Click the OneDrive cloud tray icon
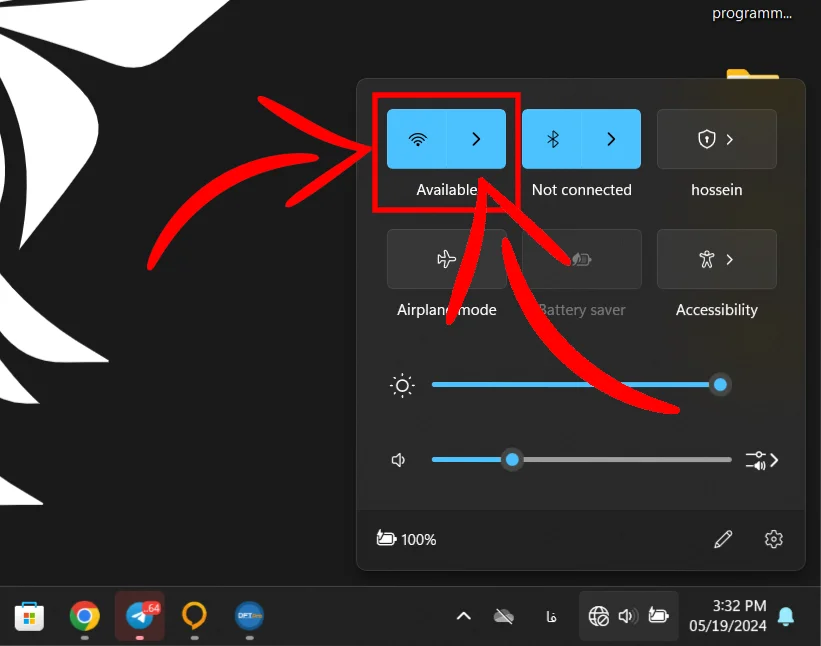The image size is (821, 646). tap(504, 616)
